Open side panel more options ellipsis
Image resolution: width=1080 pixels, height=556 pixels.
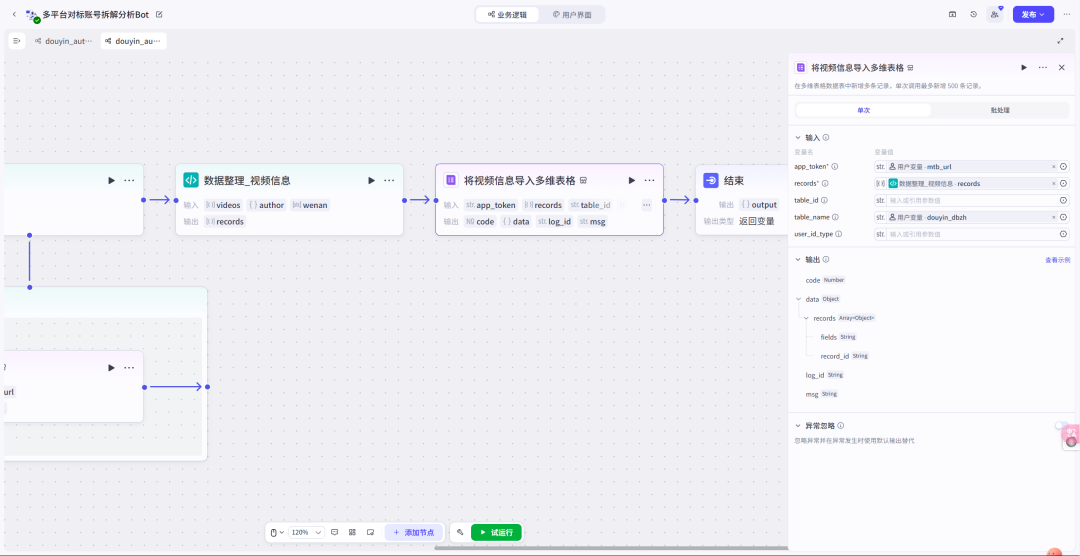point(1043,68)
